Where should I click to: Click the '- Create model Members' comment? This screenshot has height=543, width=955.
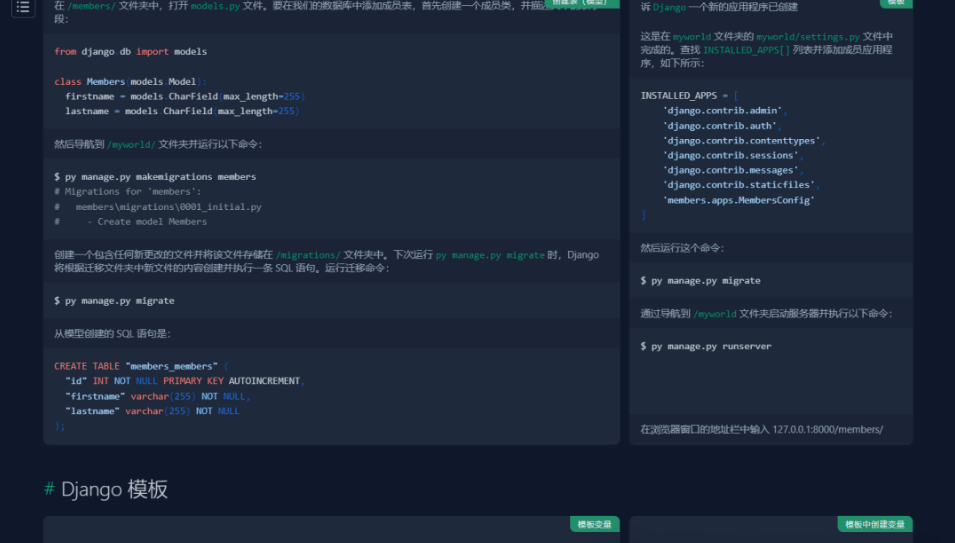tap(130, 222)
